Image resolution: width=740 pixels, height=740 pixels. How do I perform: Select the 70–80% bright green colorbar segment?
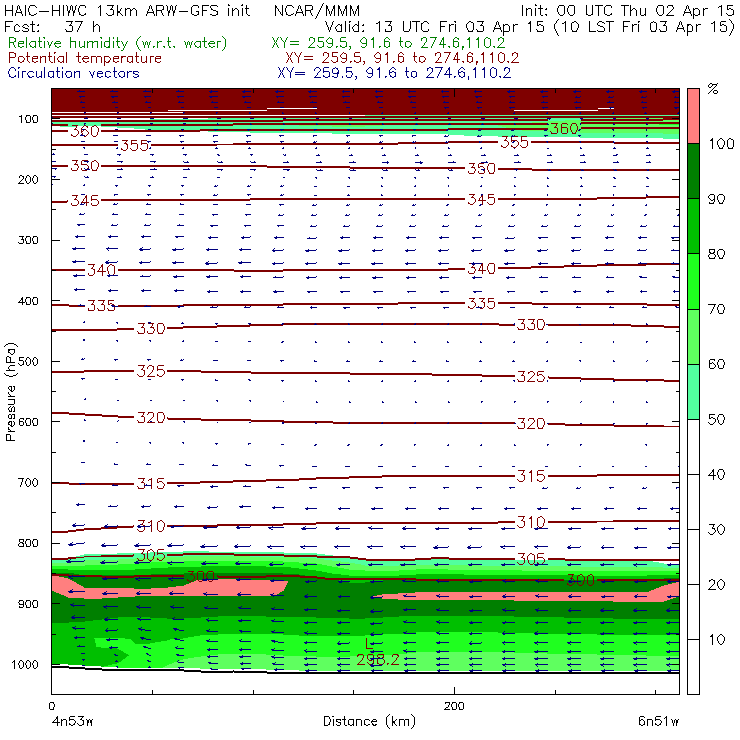click(693, 281)
